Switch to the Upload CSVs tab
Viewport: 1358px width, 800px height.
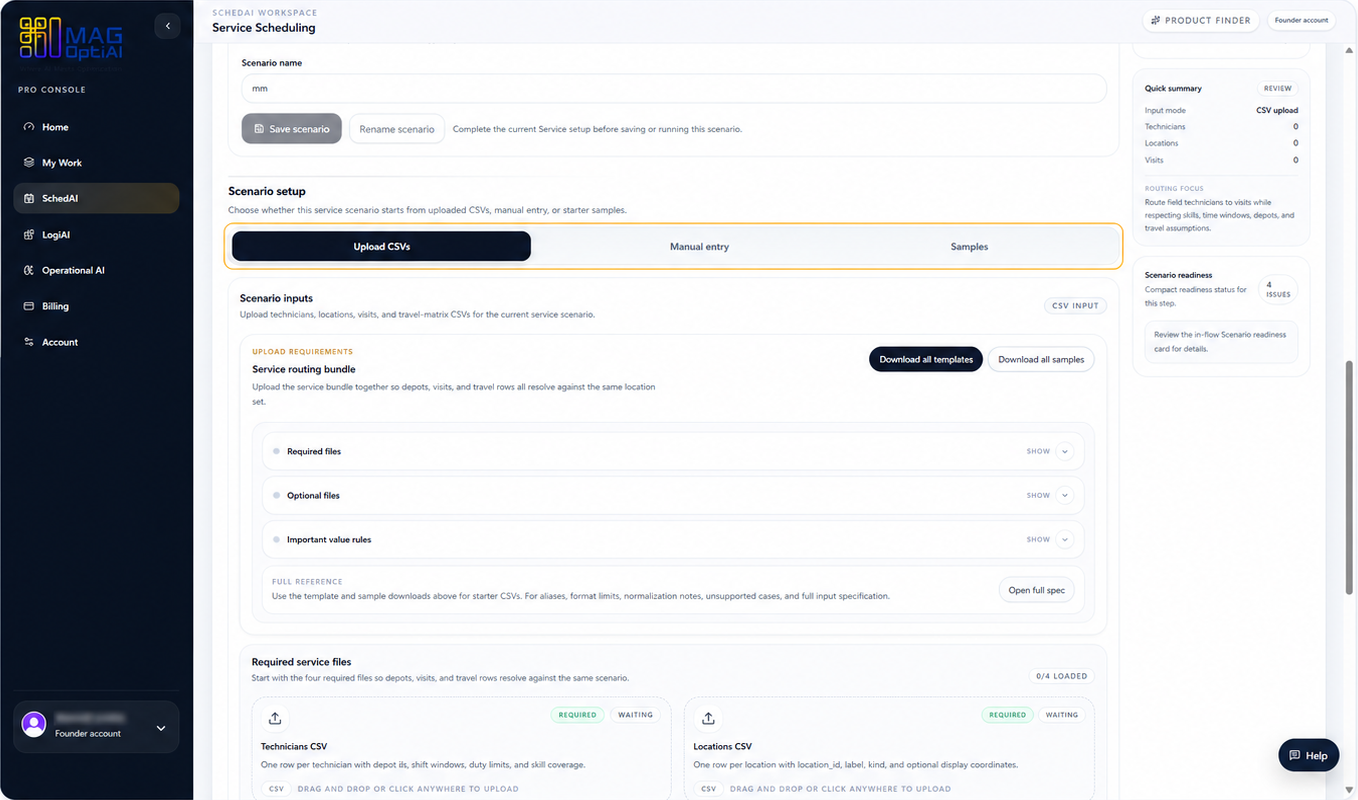point(381,246)
